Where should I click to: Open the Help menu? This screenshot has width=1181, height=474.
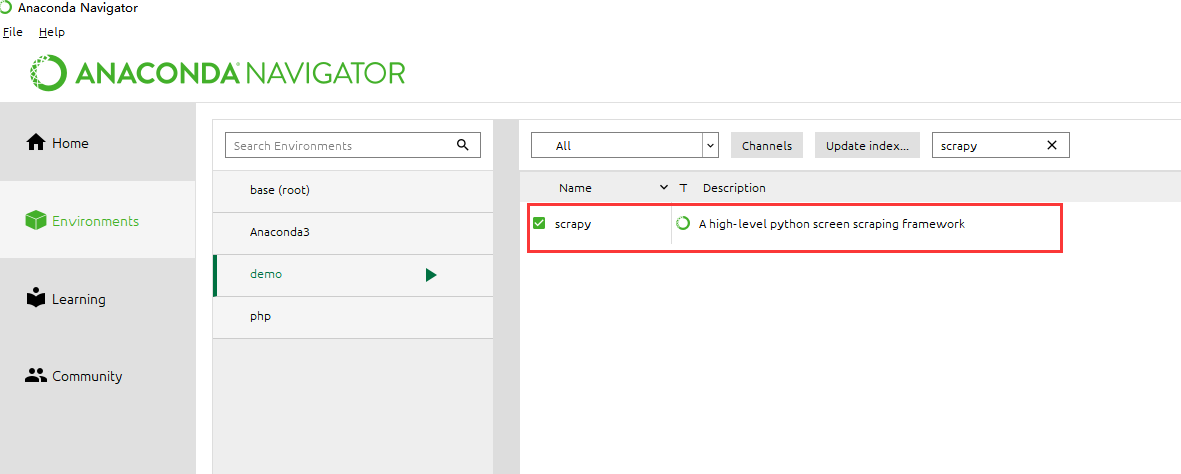(52, 32)
